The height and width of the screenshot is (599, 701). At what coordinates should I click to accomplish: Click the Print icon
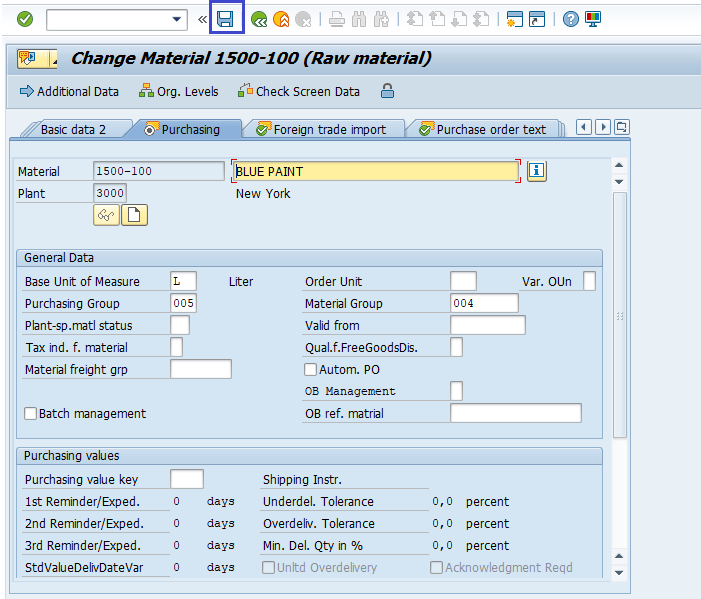point(337,19)
